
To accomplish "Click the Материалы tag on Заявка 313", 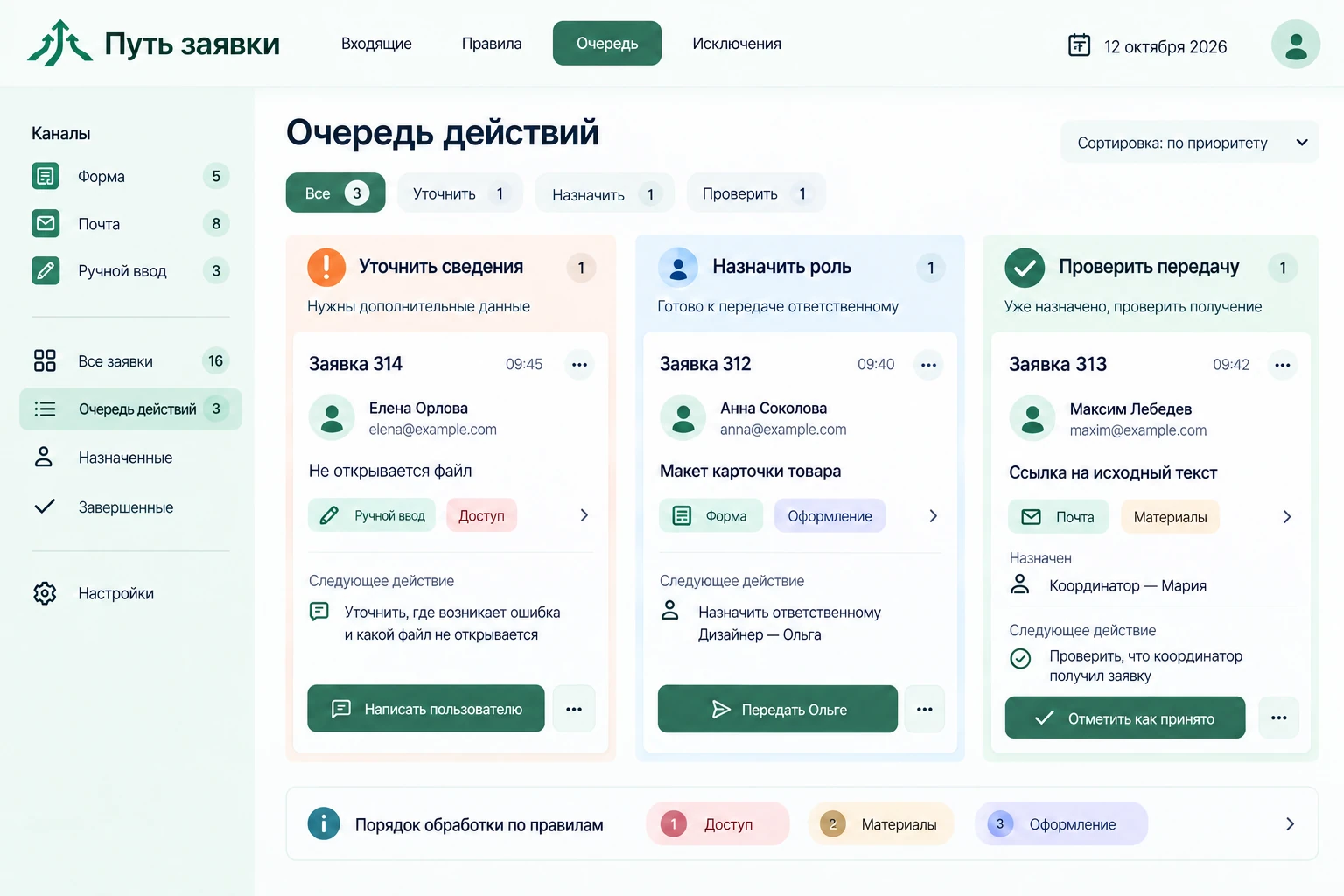I will pos(1170,517).
